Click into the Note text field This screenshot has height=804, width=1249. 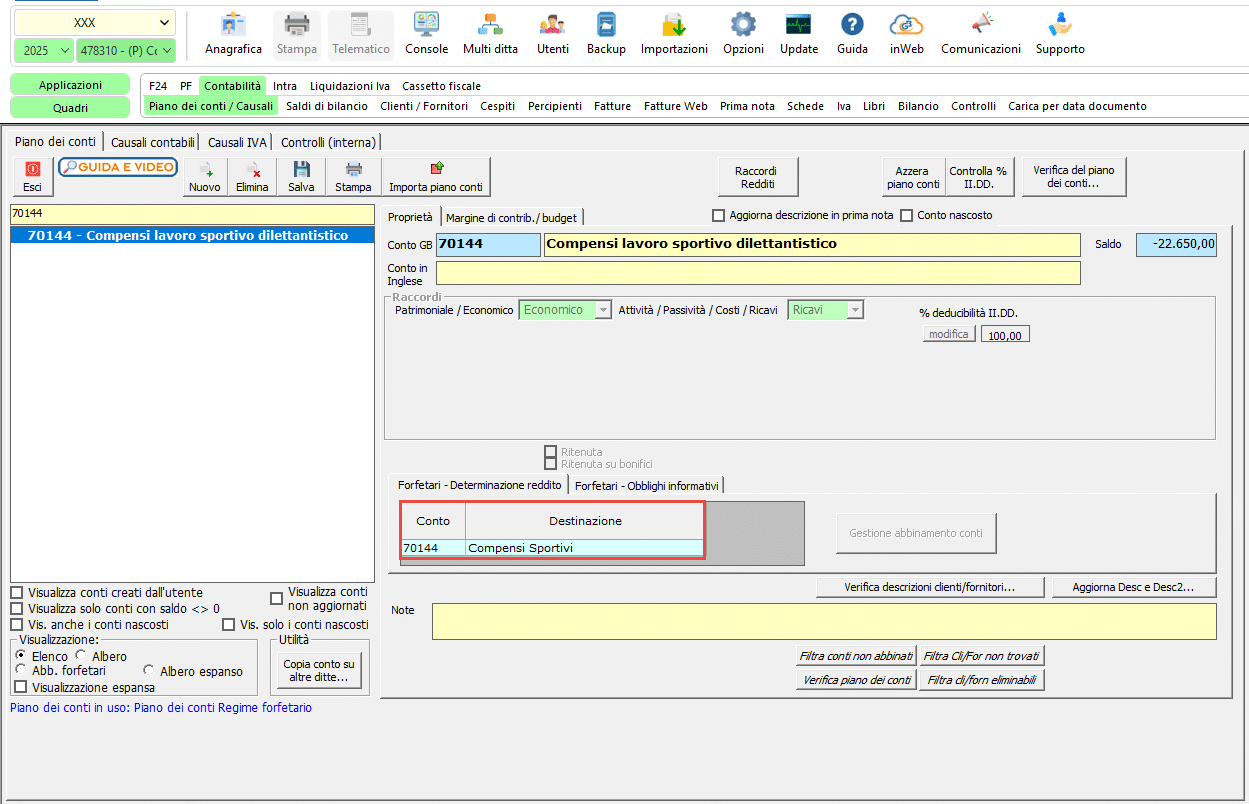(824, 621)
